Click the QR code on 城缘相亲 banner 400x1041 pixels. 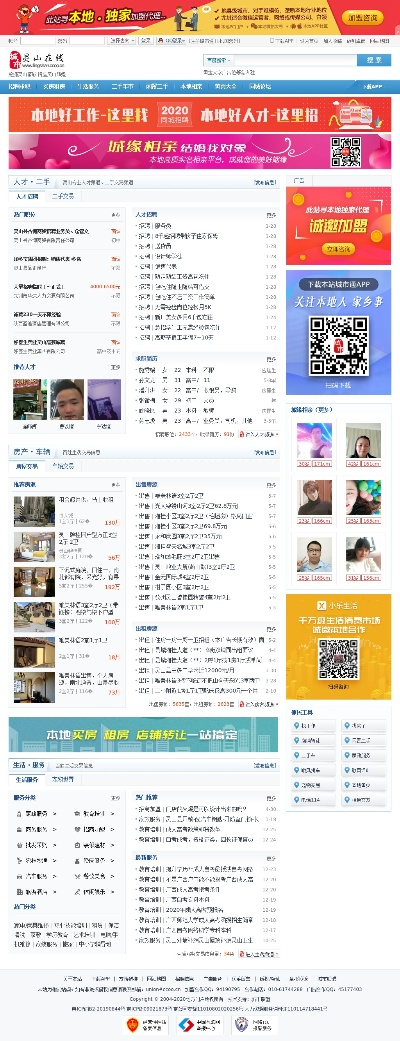pos(346,152)
